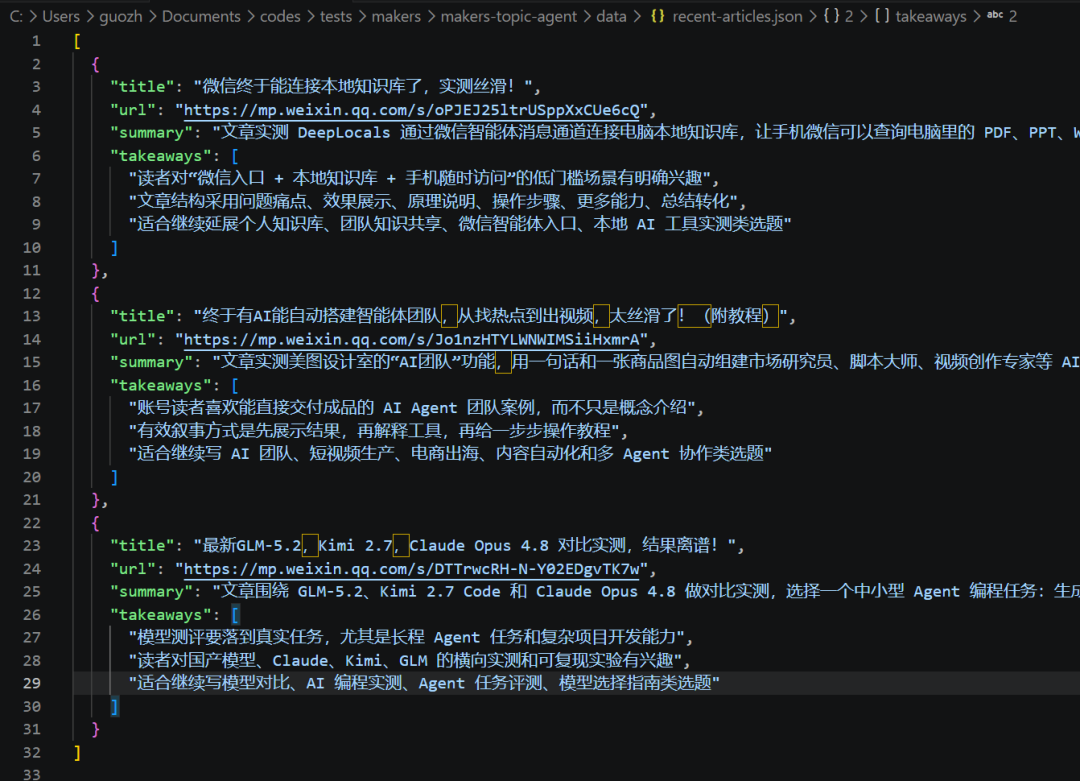This screenshot has width=1080, height=781.
Task: Click the title text "终于有AI能自动搭建智能体团队"
Action: click(321, 315)
